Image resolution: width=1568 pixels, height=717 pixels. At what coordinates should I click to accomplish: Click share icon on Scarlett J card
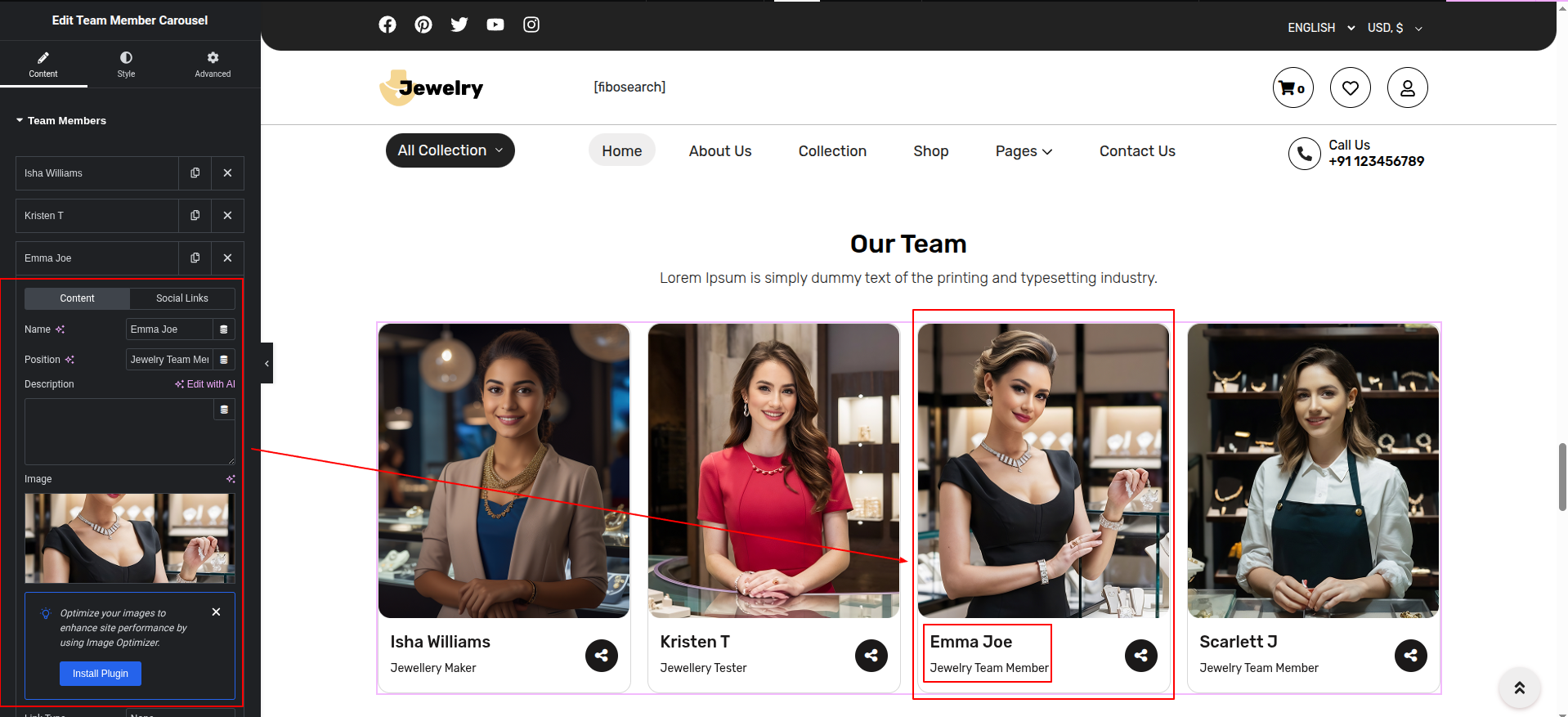1410,655
